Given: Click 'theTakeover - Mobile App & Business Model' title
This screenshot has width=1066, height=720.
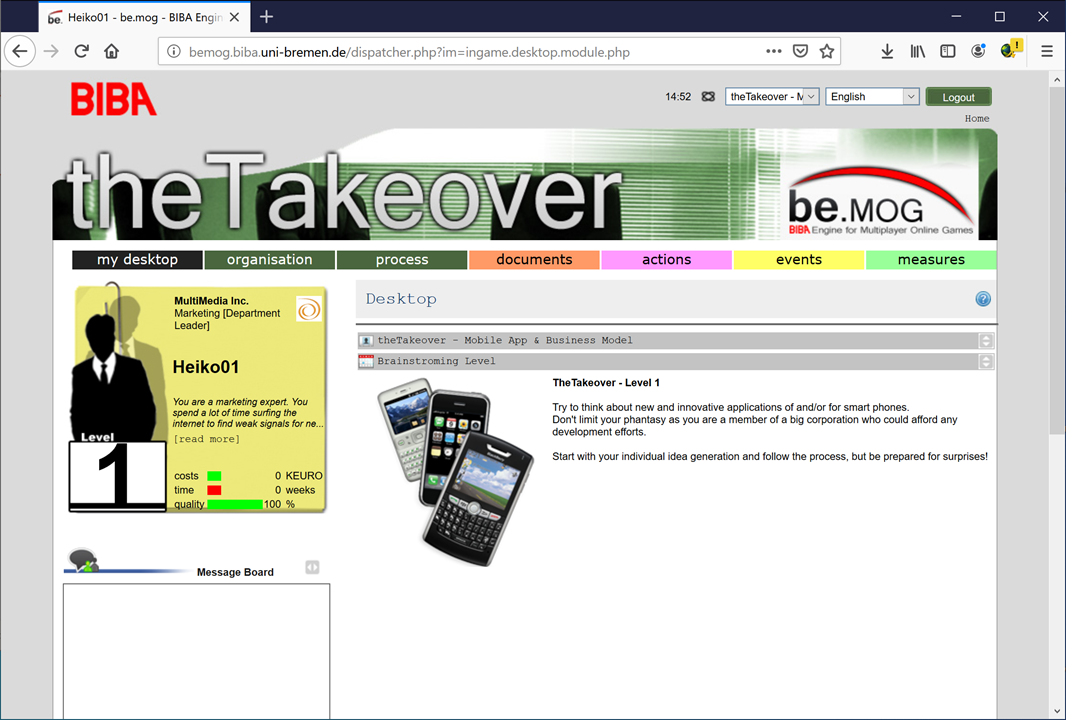Looking at the screenshot, I should point(505,341).
